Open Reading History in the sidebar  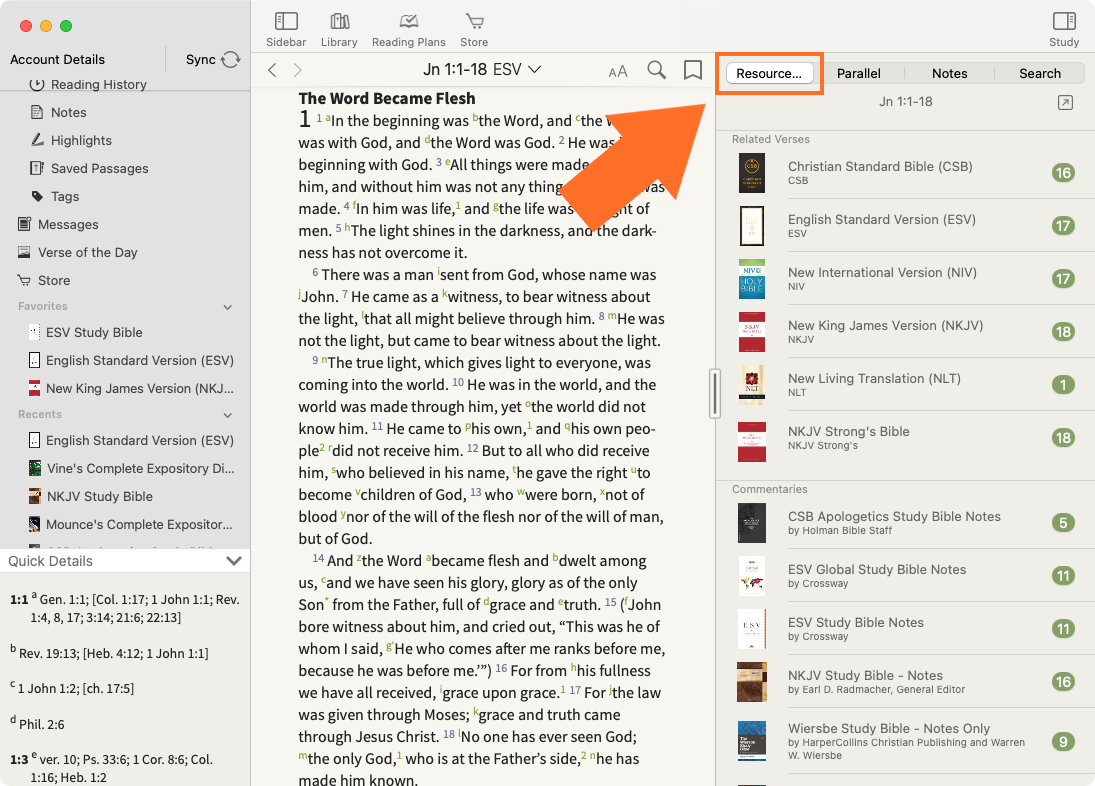[88, 84]
